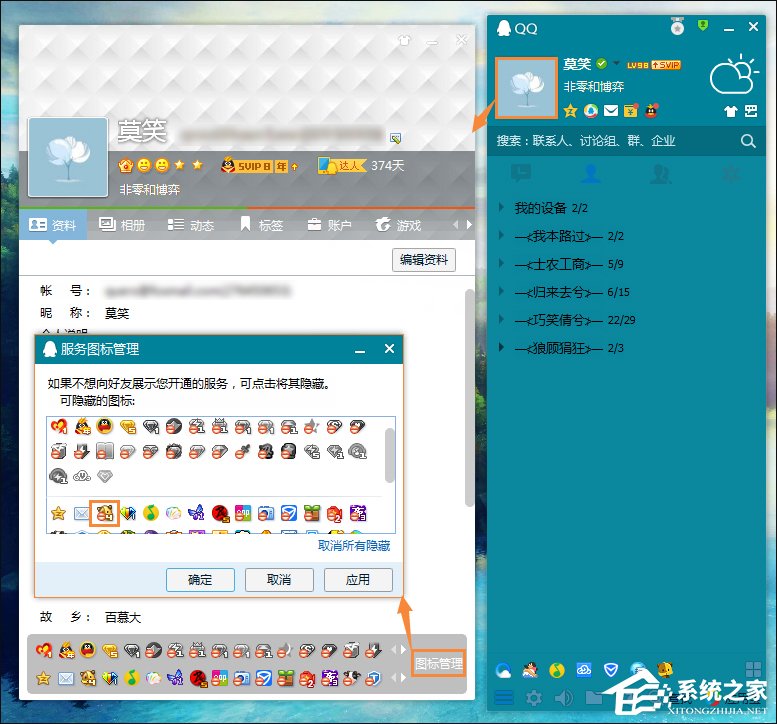Open skin changer shirt icon in QQ panel
This screenshot has width=777, height=724.
coord(731,111)
